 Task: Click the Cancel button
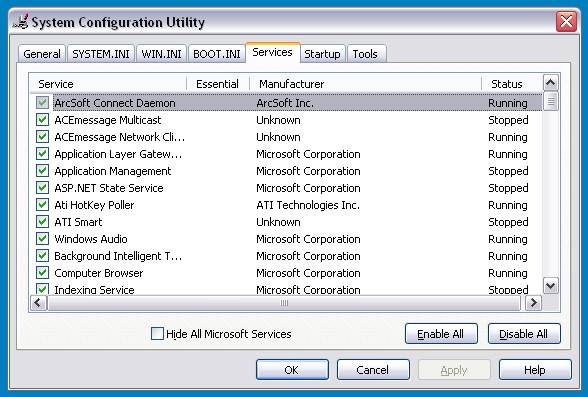[x=373, y=370]
